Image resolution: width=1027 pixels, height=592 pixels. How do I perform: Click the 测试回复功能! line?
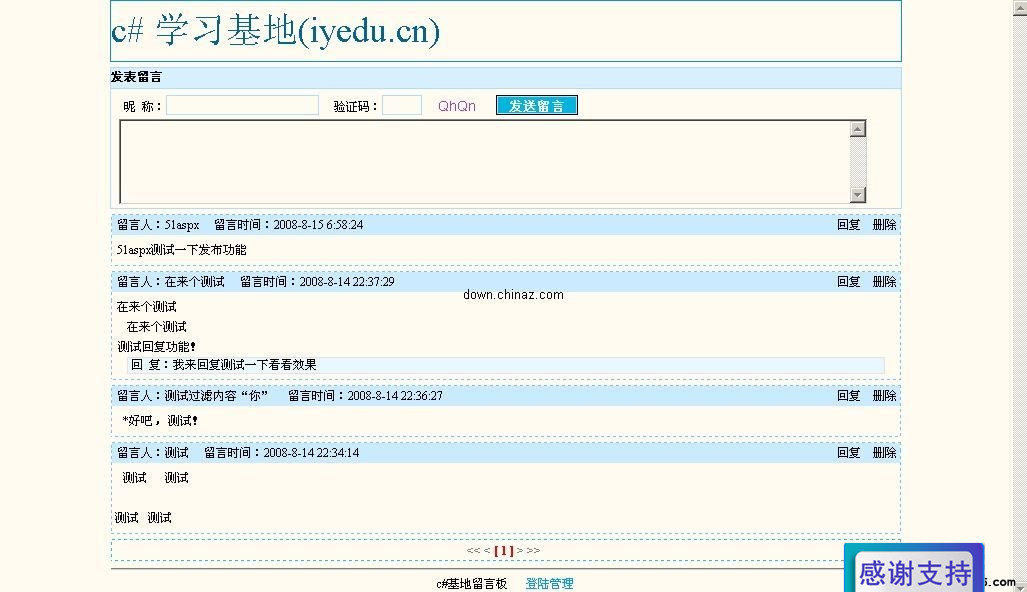[x=157, y=346]
